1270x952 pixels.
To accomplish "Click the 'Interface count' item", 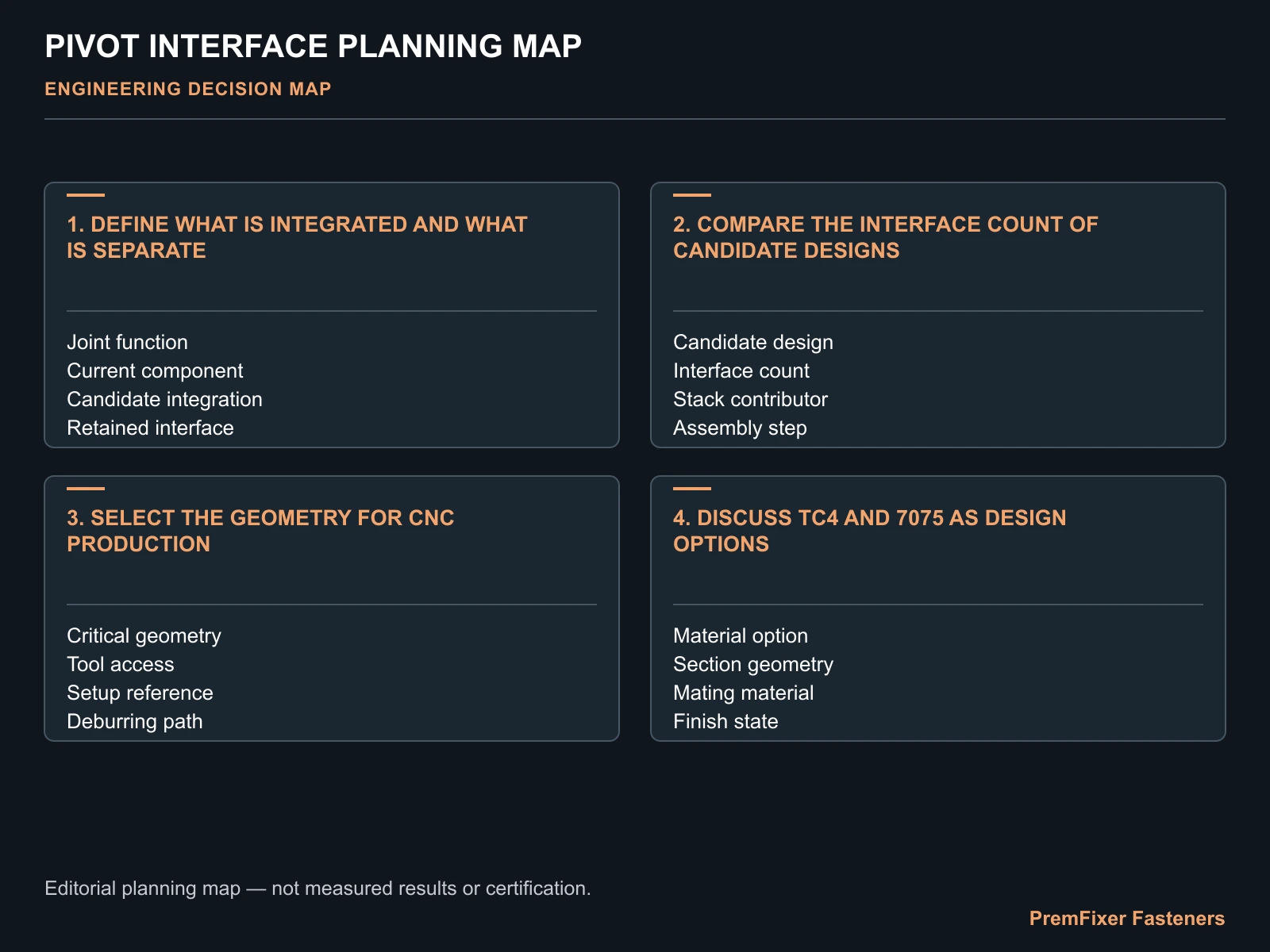I will tap(741, 370).
